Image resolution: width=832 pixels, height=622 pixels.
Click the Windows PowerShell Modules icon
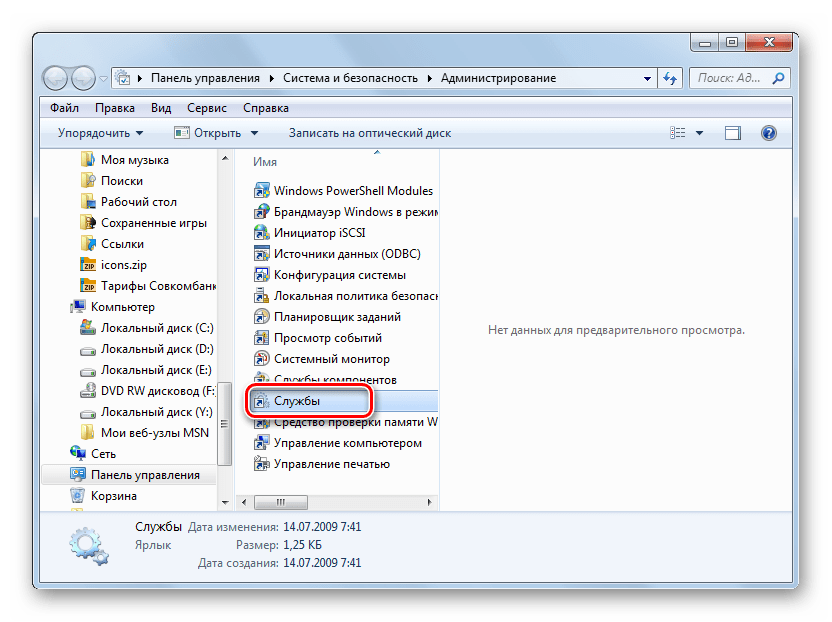pos(262,190)
